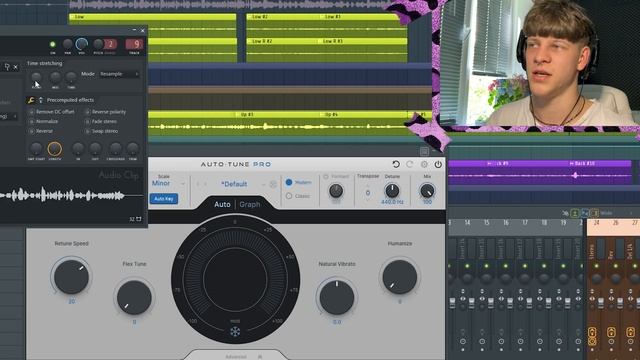Click the Auto-Tune Pro redo arrow icon
Screen dimensions: 640x360
pyautogui.click(x=410, y=164)
